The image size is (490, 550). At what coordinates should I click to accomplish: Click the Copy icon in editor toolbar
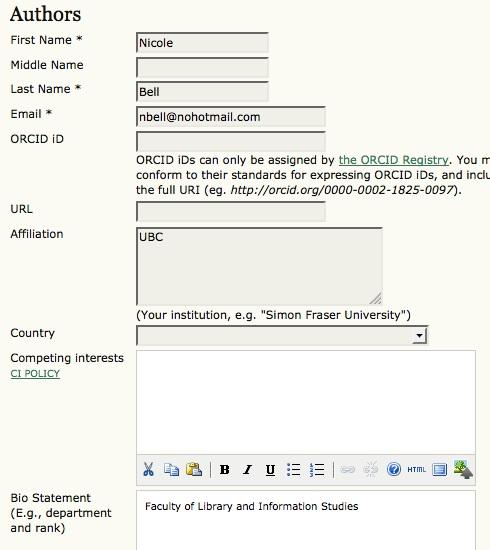[171, 469]
